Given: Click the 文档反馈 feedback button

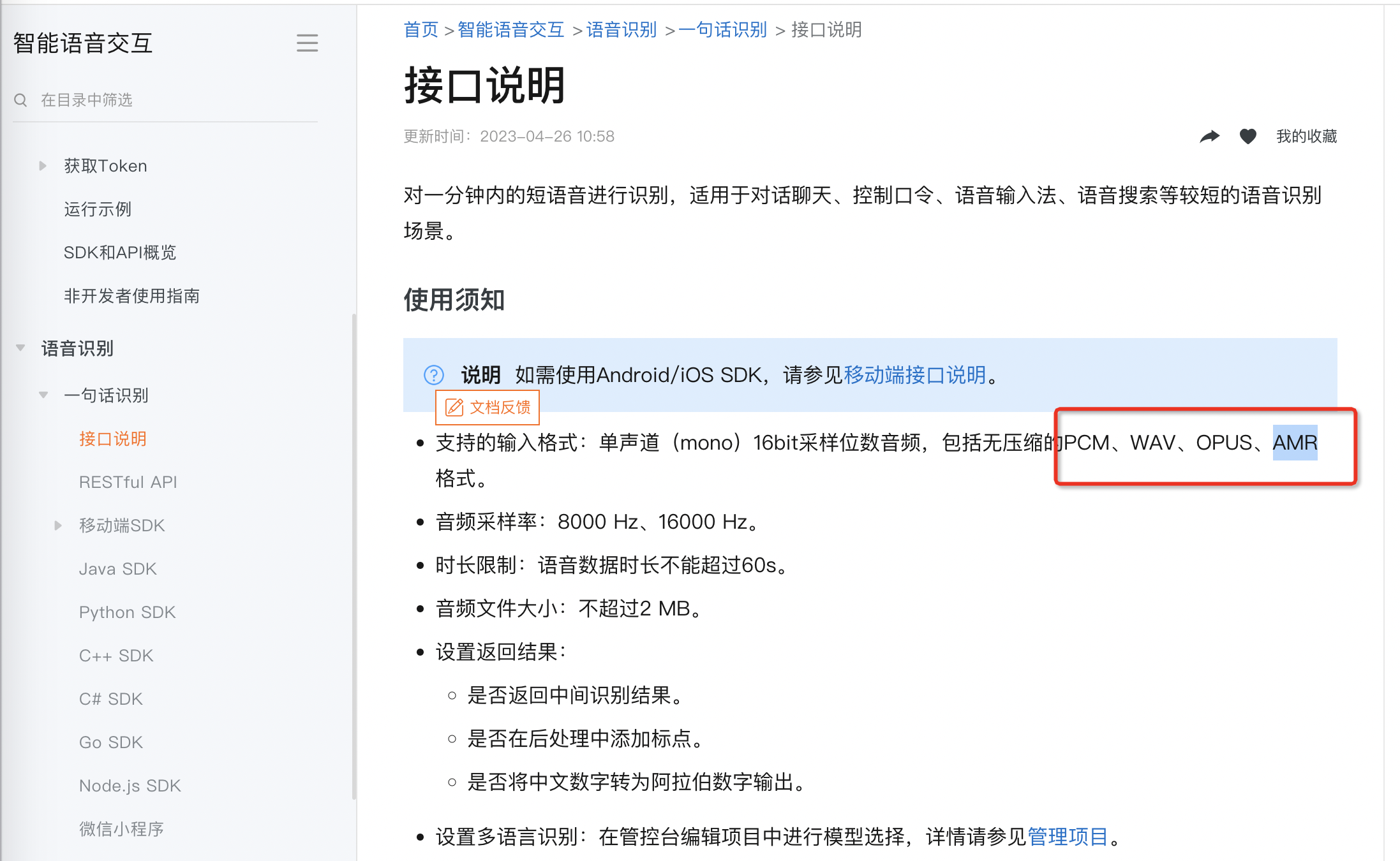Looking at the screenshot, I should click(488, 407).
